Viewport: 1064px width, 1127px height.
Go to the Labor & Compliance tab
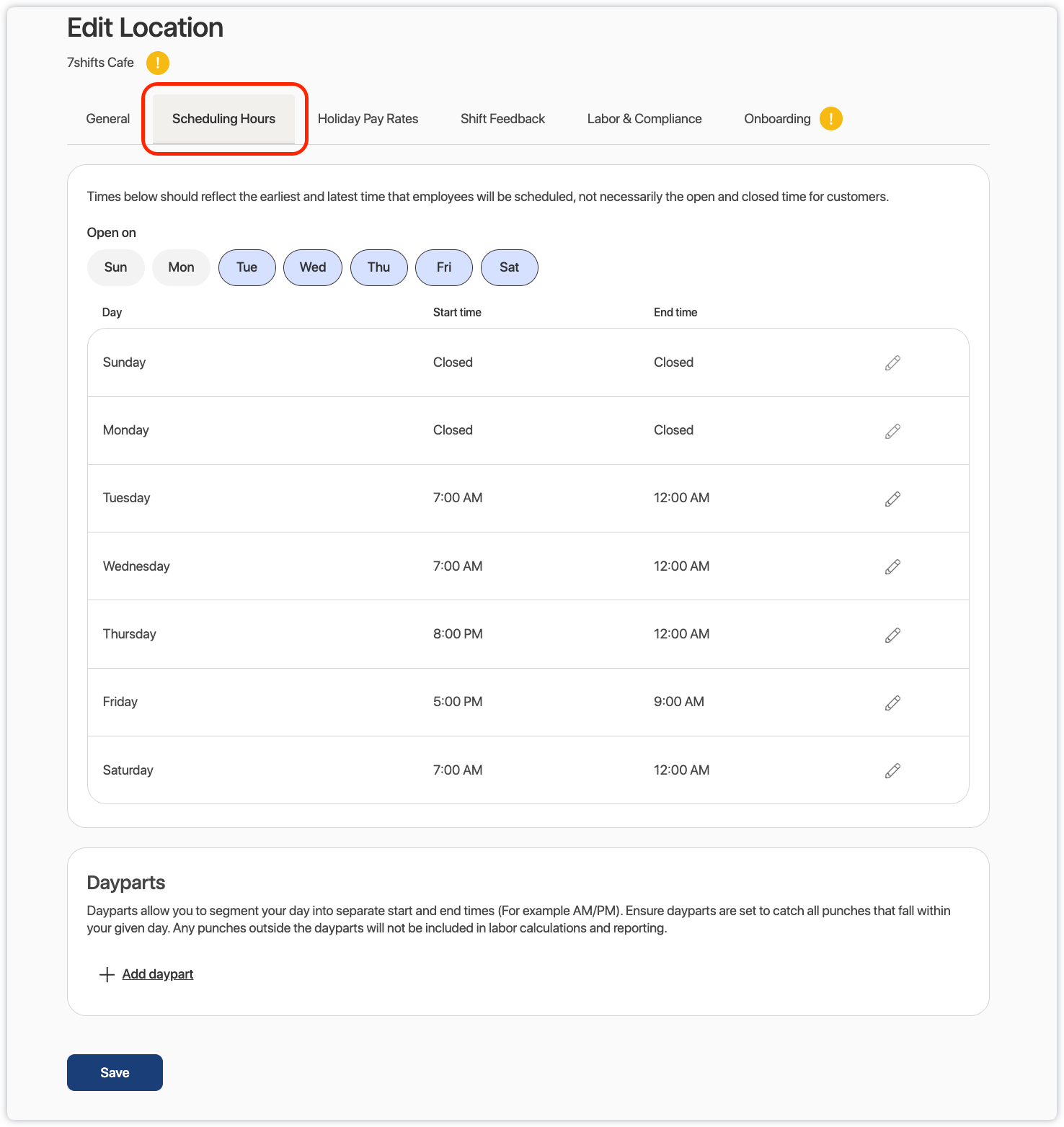click(x=644, y=119)
